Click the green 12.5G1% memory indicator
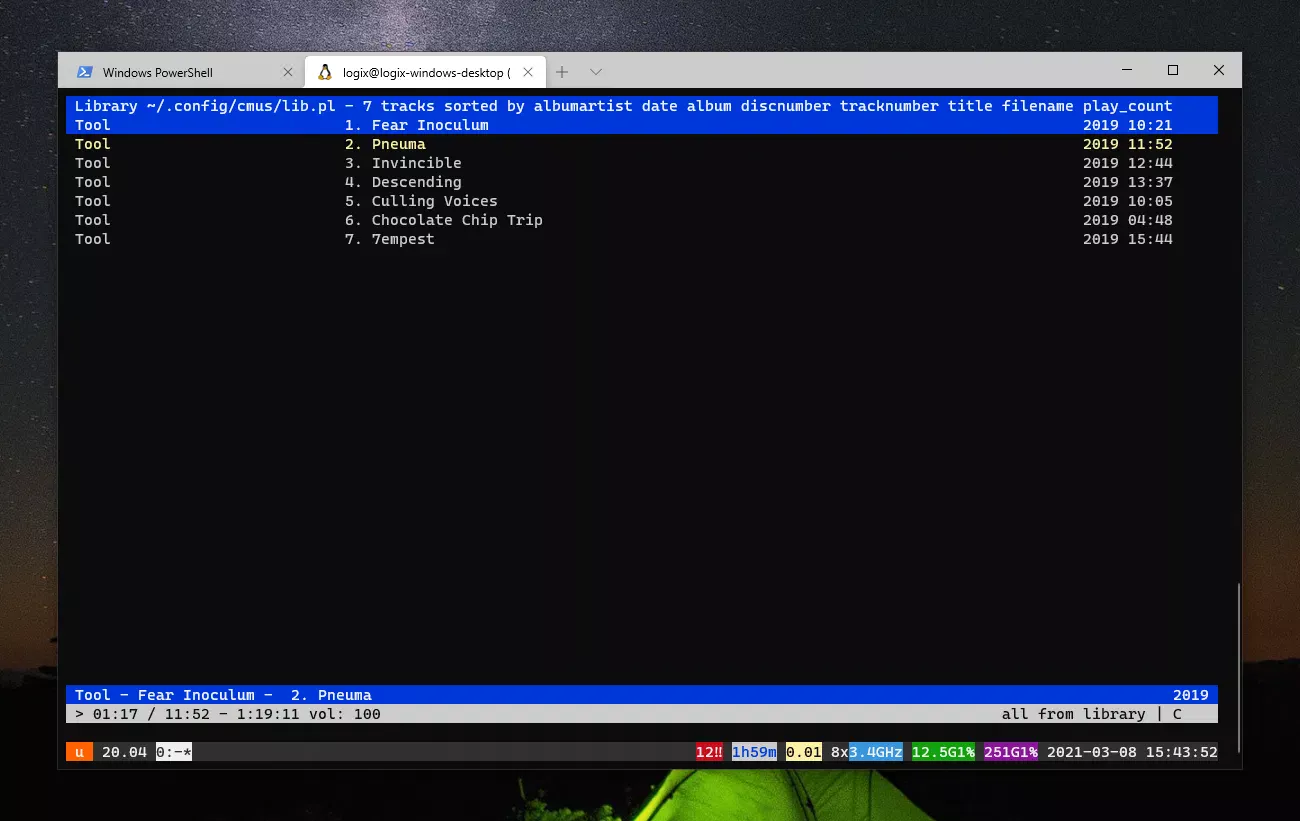The height and width of the screenshot is (821, 1300). tap(943, 752)
